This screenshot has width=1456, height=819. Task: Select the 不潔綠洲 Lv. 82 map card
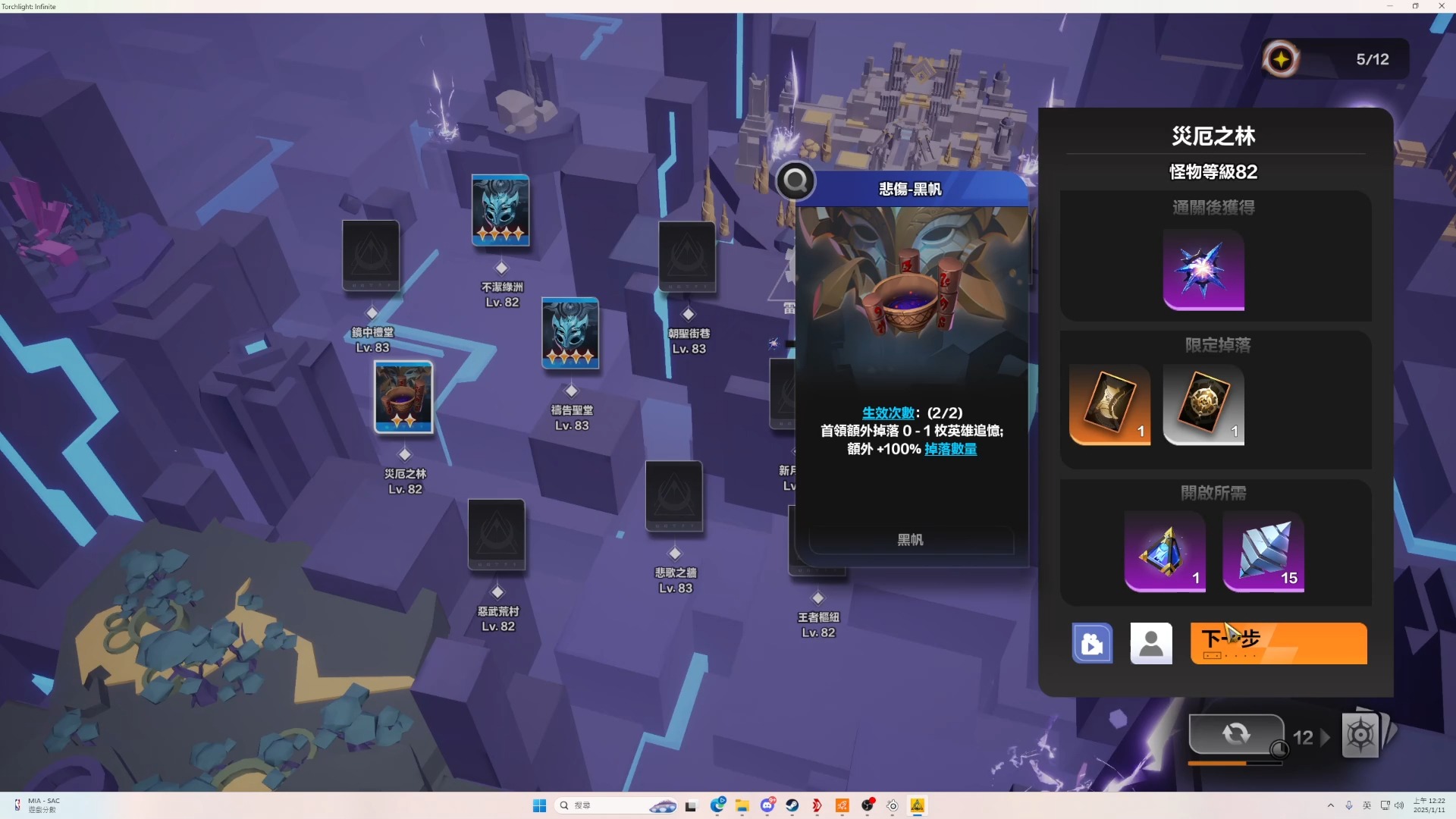(500, 210)
